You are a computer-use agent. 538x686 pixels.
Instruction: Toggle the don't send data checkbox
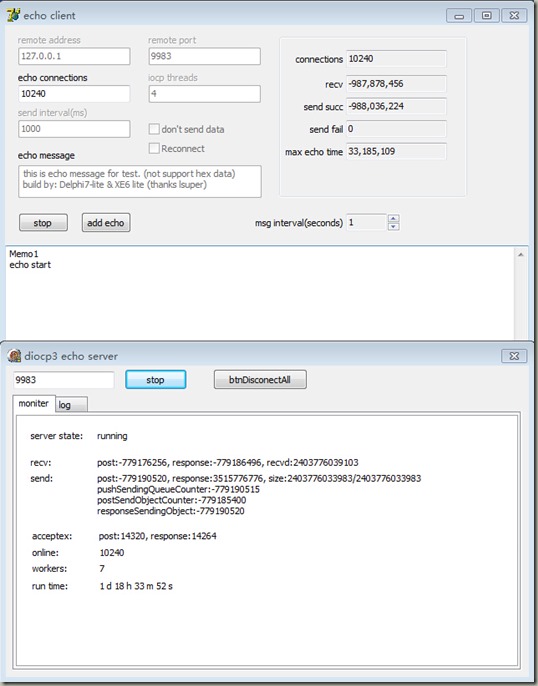(154, 129)
